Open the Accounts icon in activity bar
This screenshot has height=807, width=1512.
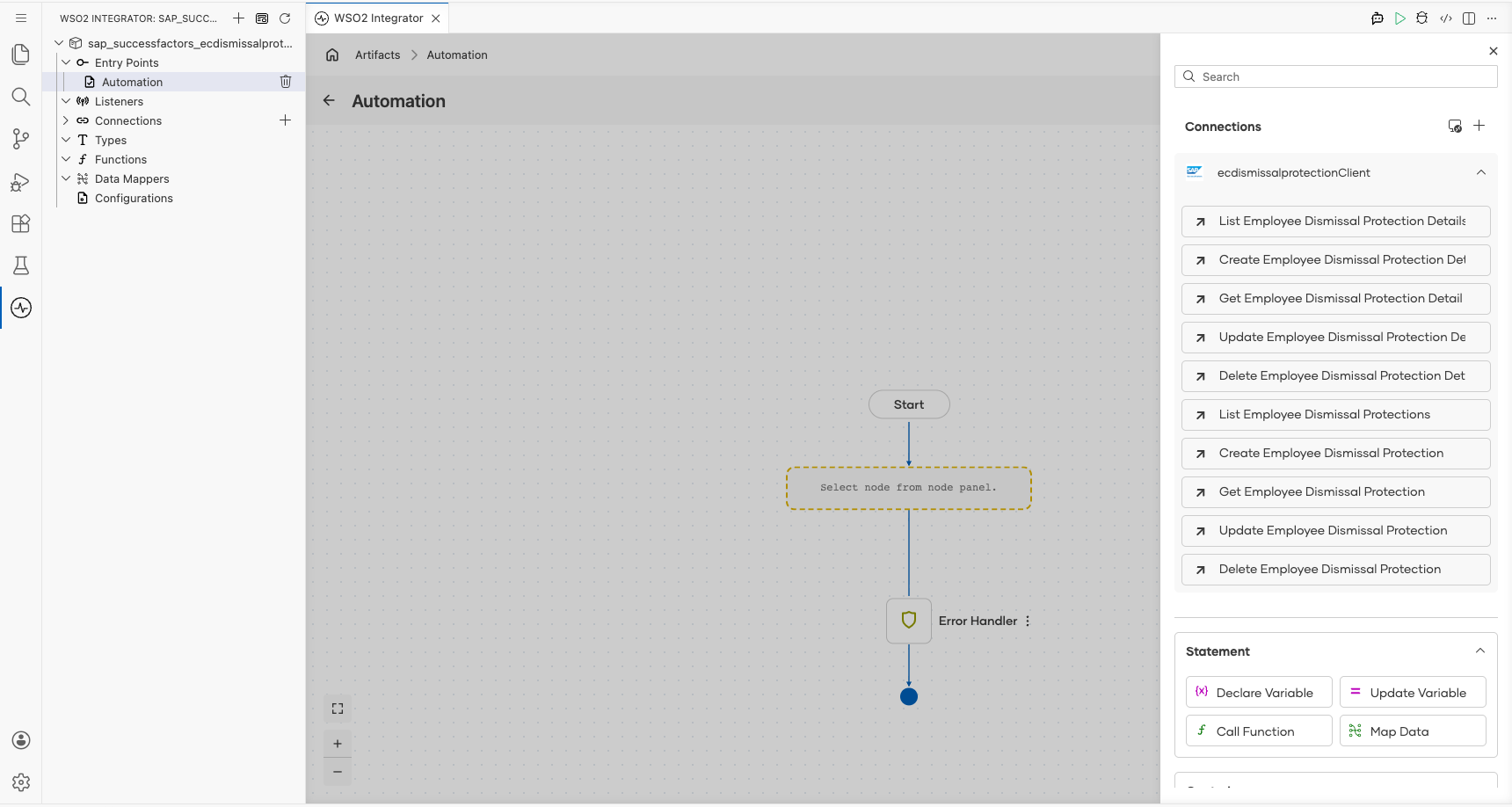(21, 740)
